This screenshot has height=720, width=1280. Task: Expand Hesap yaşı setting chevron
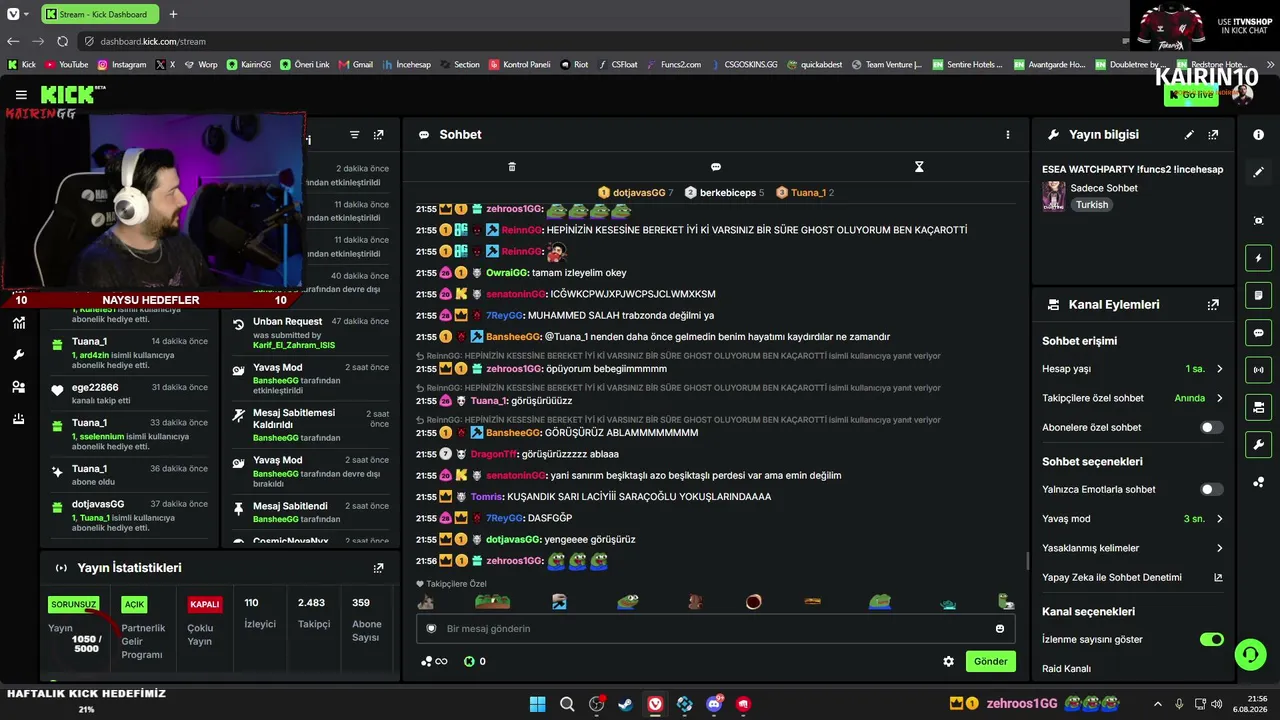(x=1219, y=369)
